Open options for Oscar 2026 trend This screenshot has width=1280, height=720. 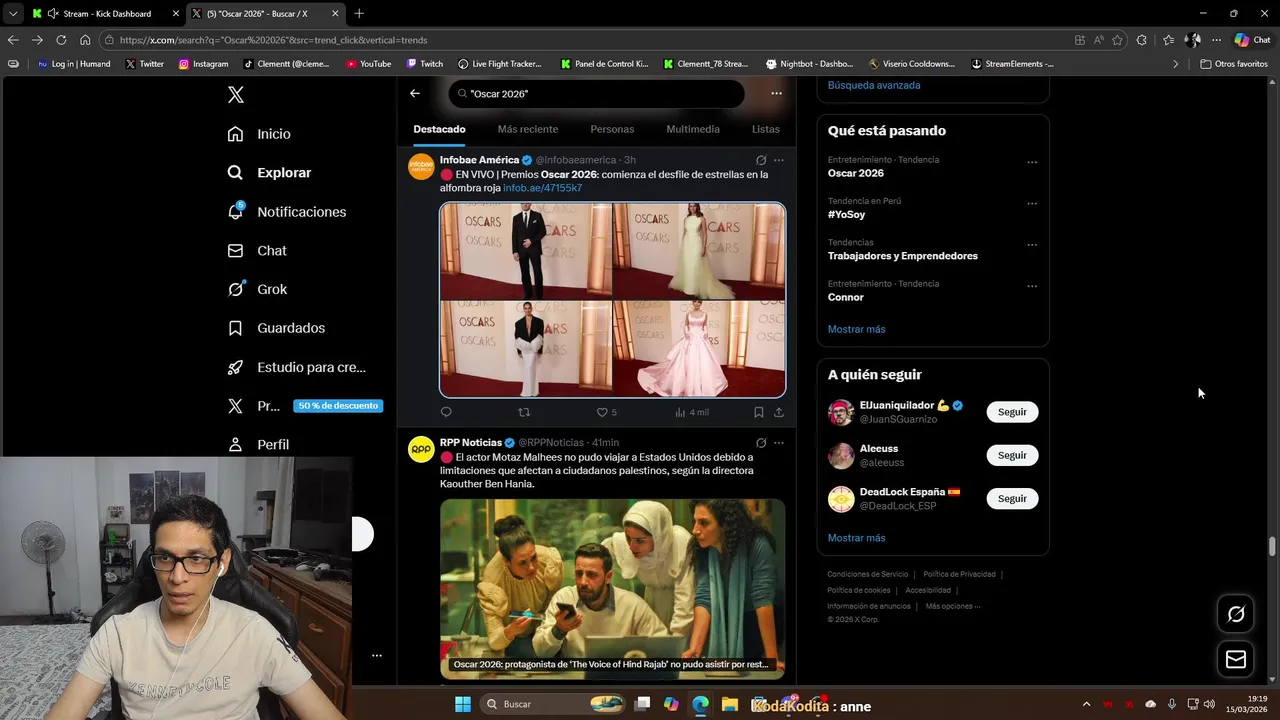coord(1032,162)
